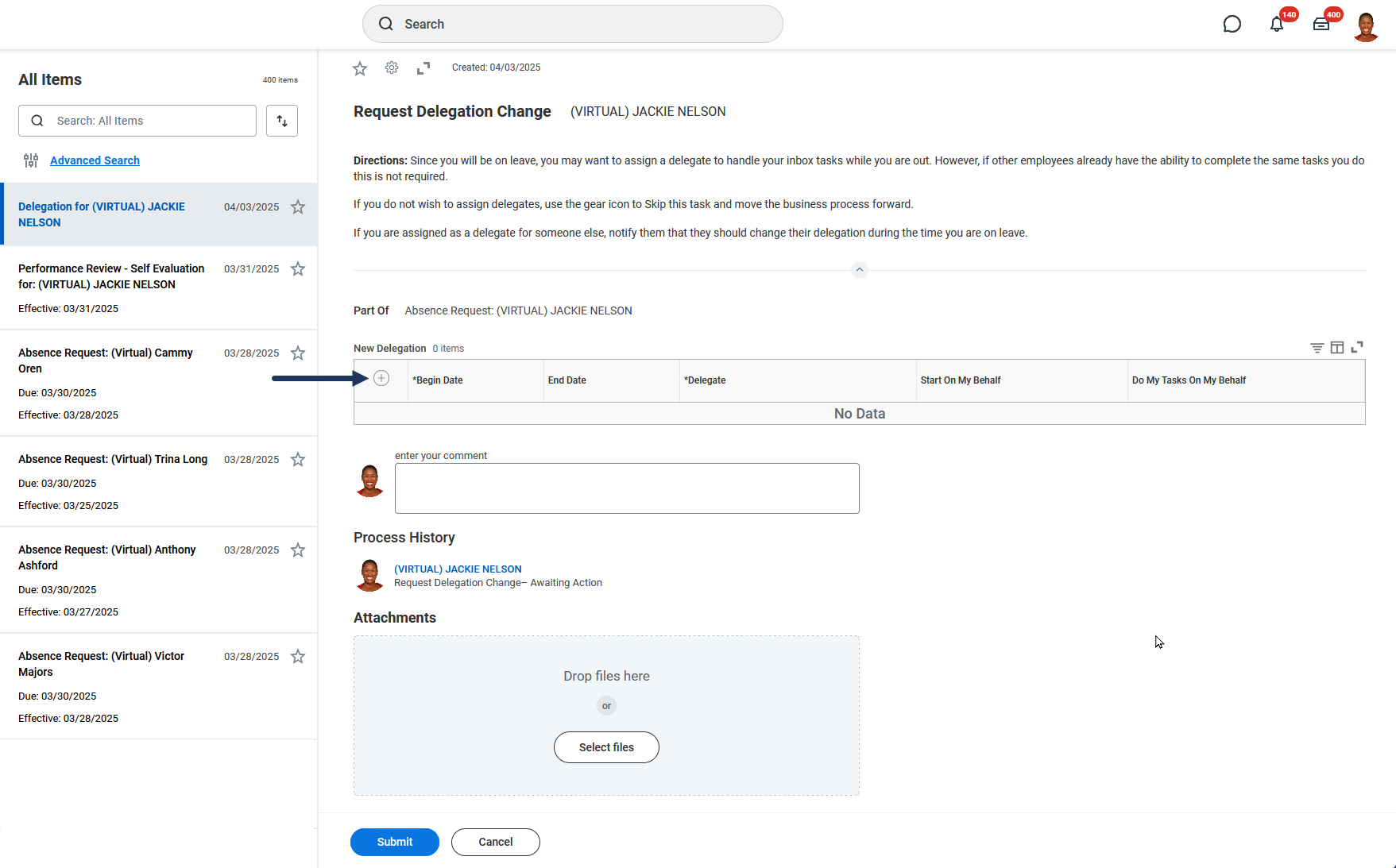Favorite the Performance Review inbox item
Viewport: 1396px width, 868px height.
(298, 269)
